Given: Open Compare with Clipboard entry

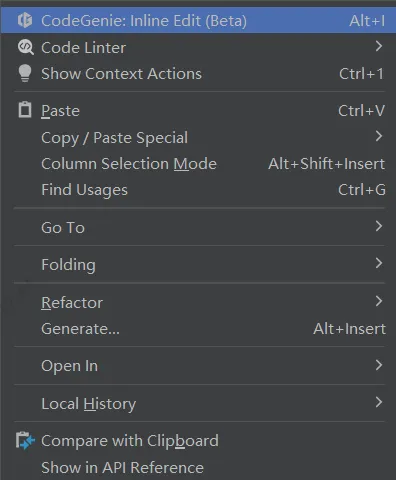Looking at the screenshot, I should point(198,441).
